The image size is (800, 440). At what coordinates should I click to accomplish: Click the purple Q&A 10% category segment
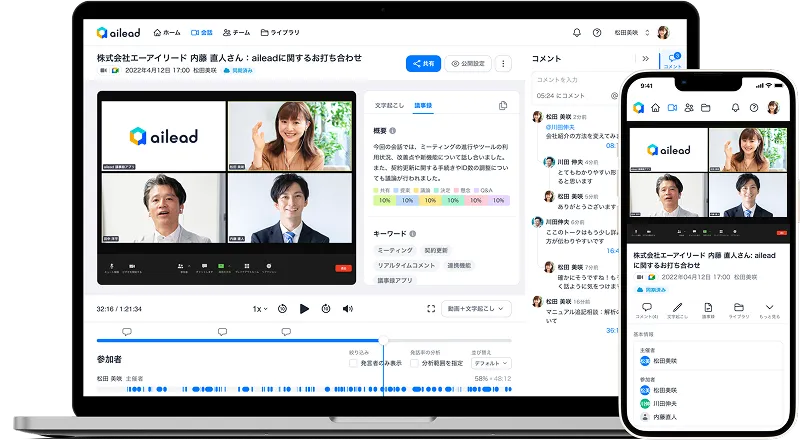click(x=498, y=200)
